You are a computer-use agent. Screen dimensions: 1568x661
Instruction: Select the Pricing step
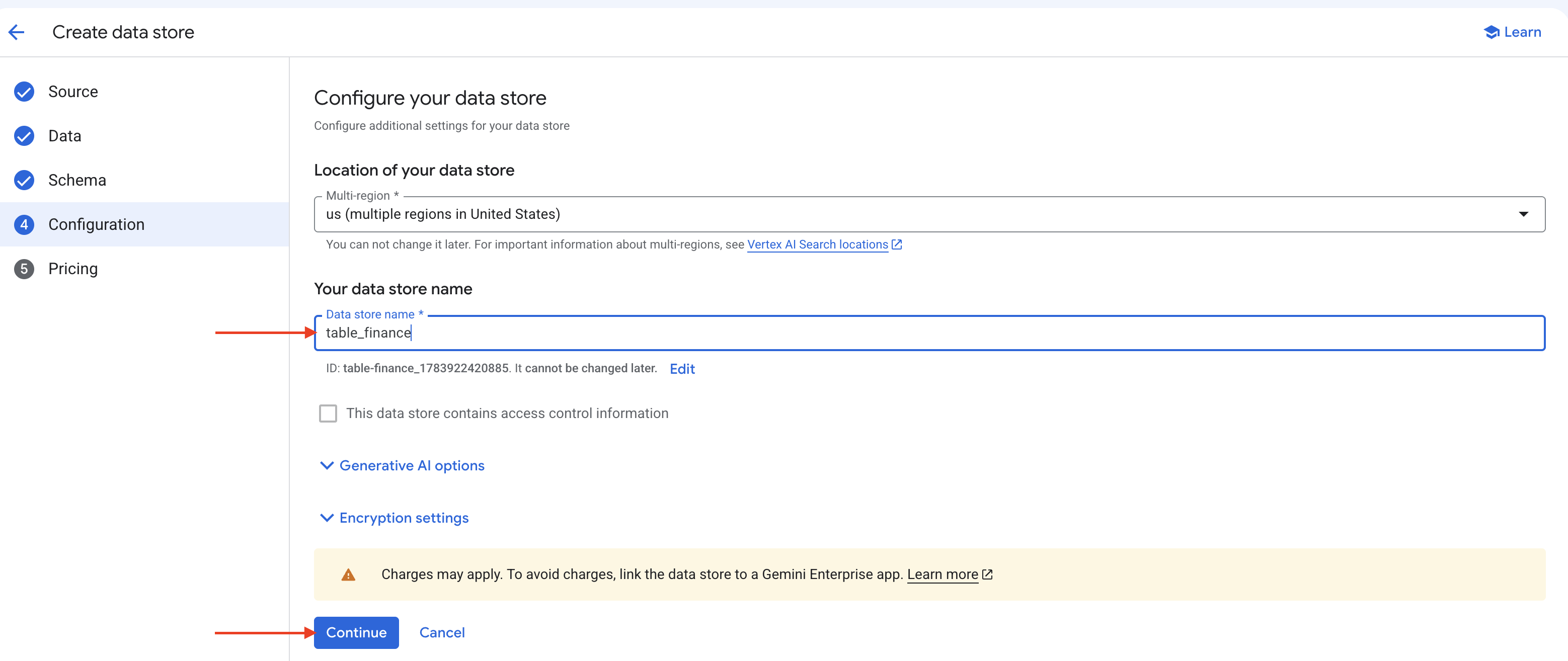144,269
